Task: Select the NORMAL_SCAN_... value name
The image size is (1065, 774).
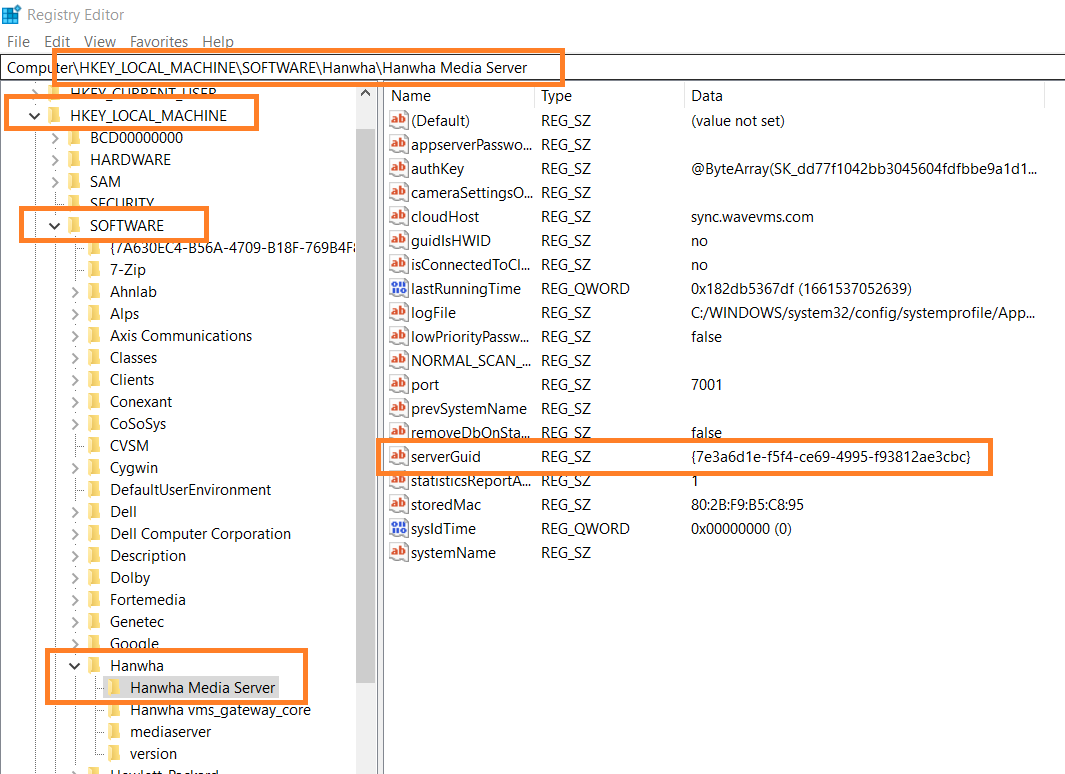Action: click(471, 361)
